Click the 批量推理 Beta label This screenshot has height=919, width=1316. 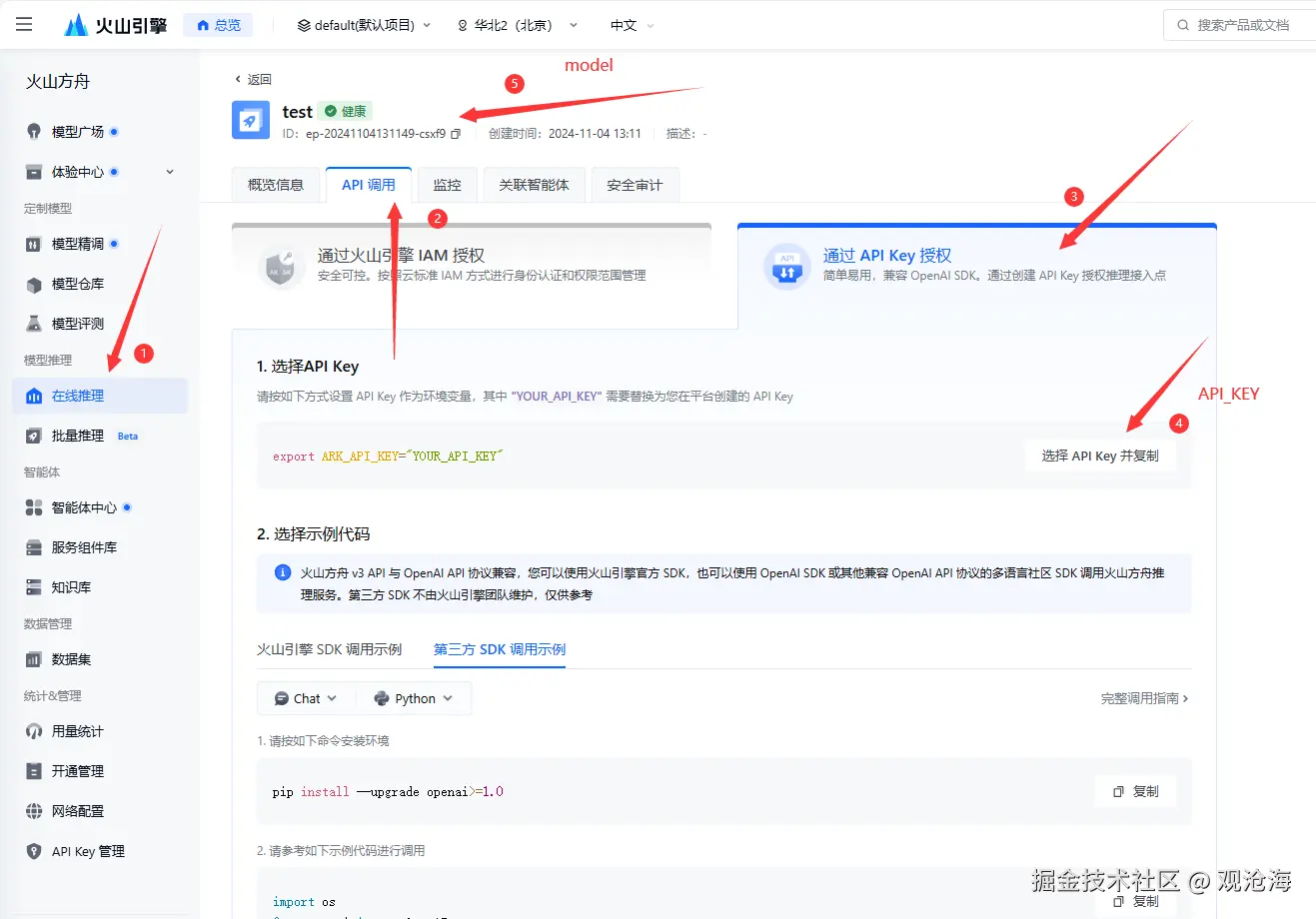click(x=128, y=437)
